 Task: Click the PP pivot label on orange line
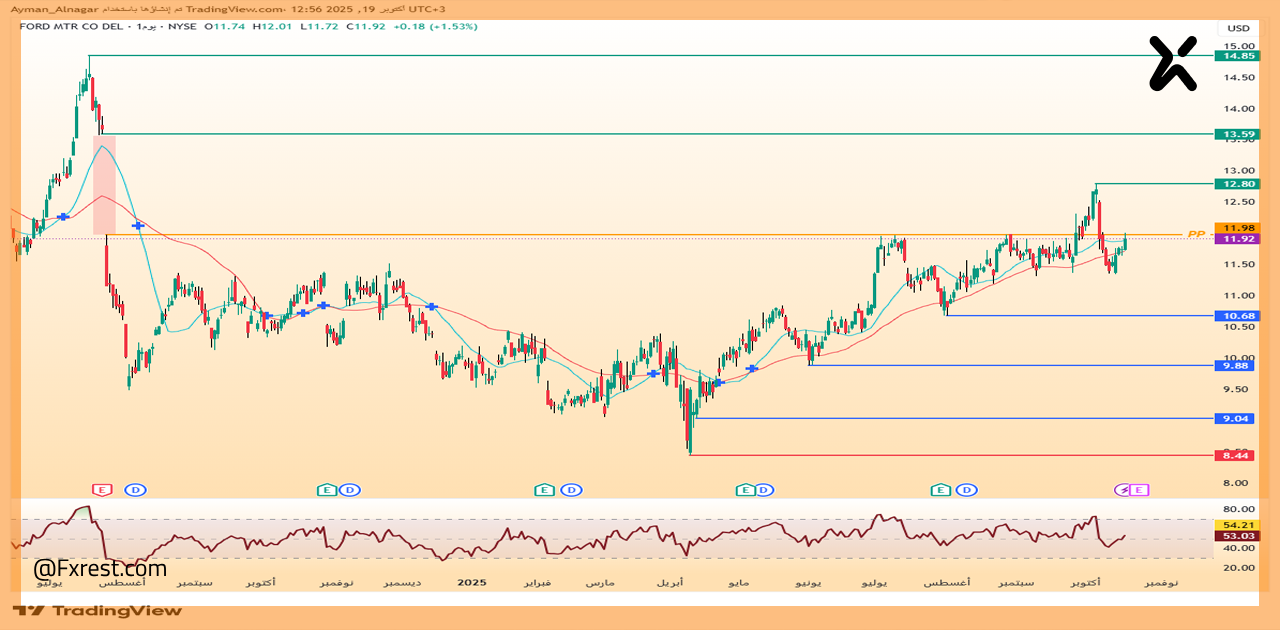tap(1195, 234)
